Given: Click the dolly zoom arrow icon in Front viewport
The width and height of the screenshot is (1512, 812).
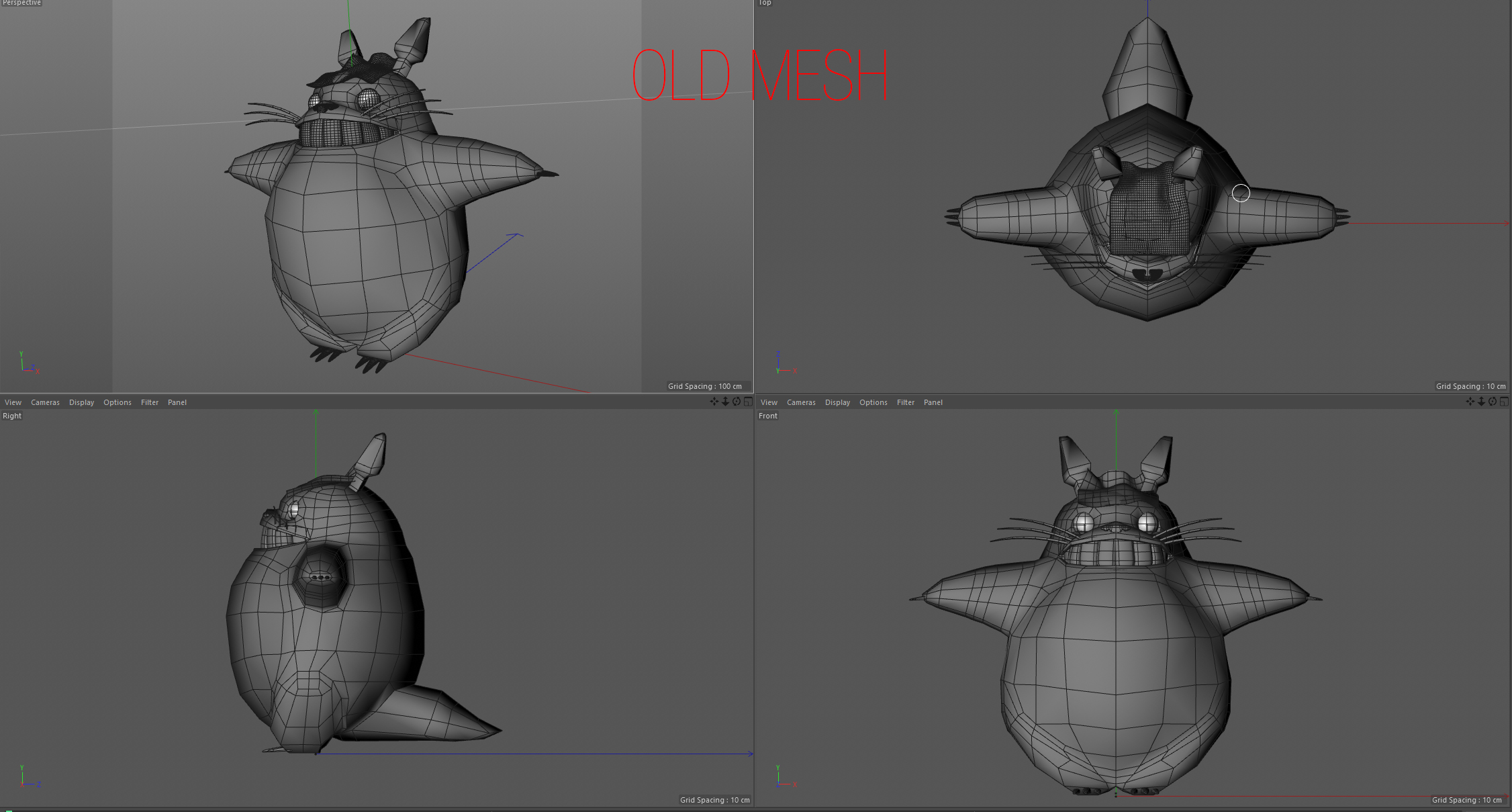Looking at the screenshot, I should [x=1481, y=402].
